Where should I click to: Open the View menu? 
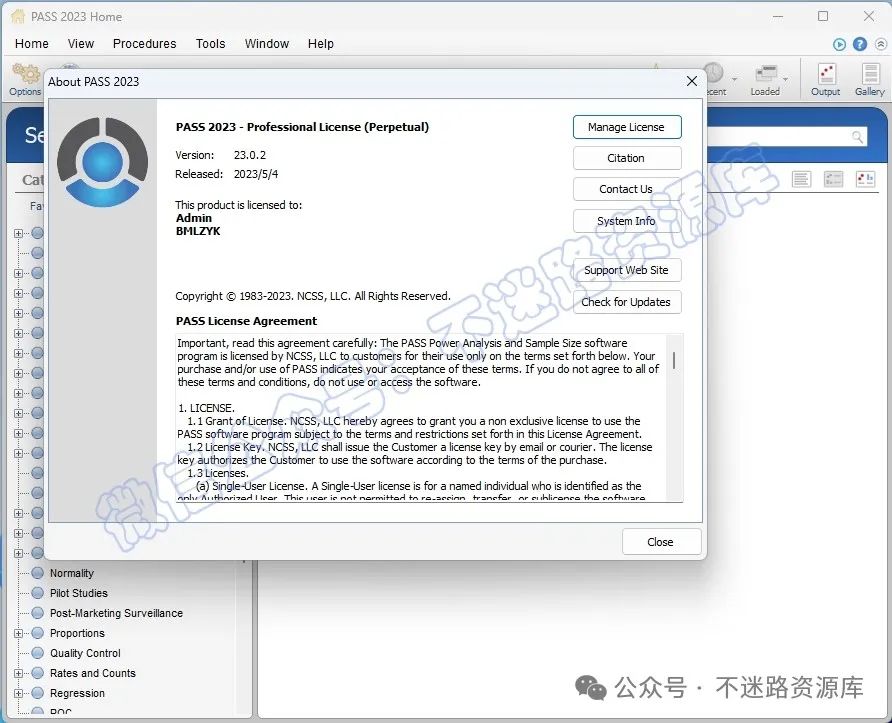click(81, 44)
